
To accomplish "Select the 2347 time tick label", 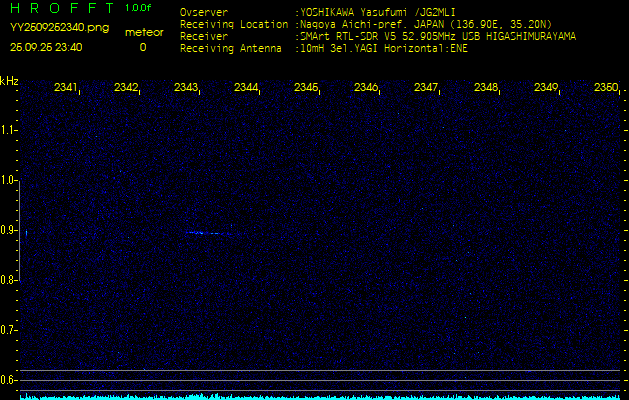I will [426, 88].
